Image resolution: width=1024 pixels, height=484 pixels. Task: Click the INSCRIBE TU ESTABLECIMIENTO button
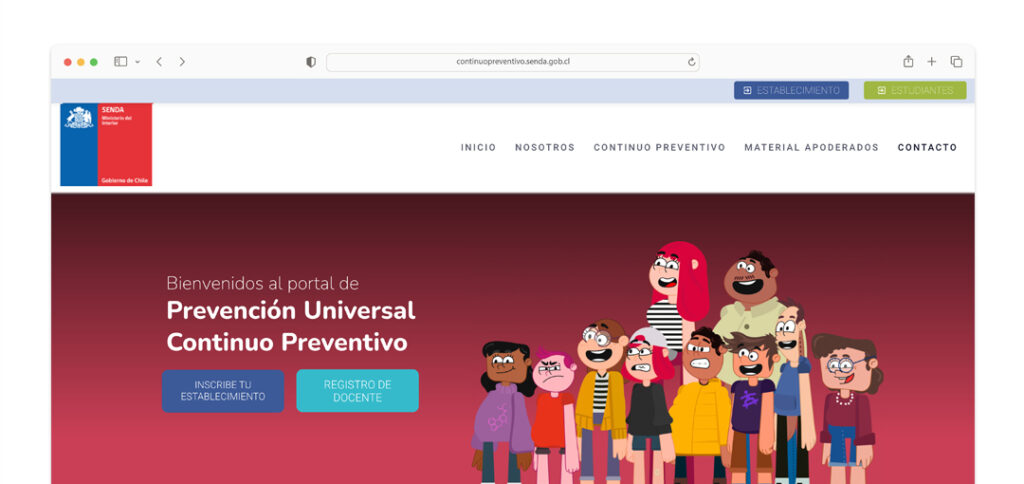pyautogui.click(x=223, y=391)
